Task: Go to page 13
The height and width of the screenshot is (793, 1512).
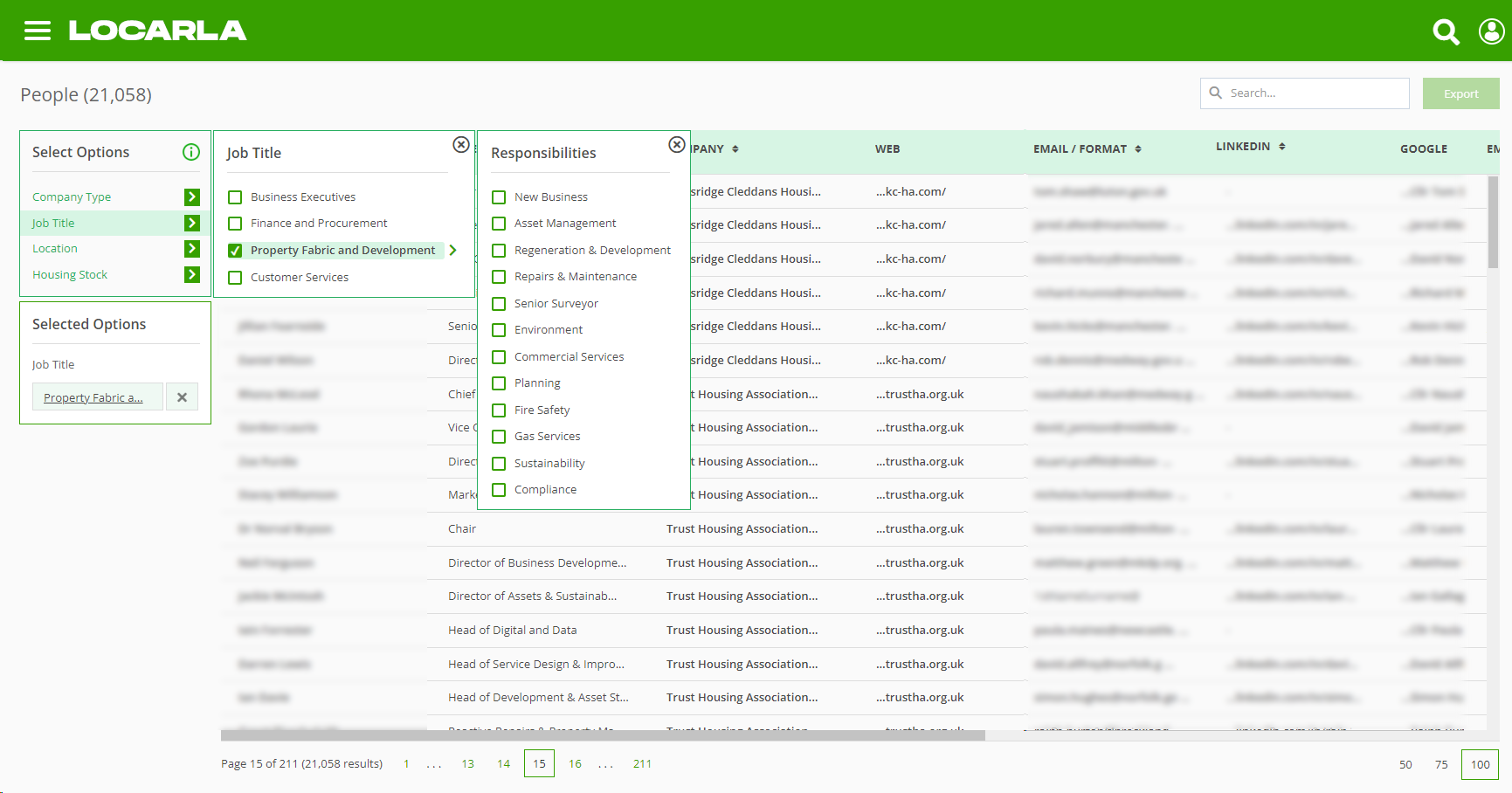Action: click(x=468, y=764)
